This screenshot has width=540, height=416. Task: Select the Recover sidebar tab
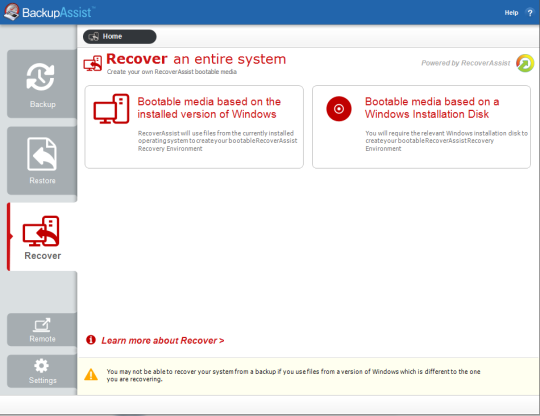point(42,237)
